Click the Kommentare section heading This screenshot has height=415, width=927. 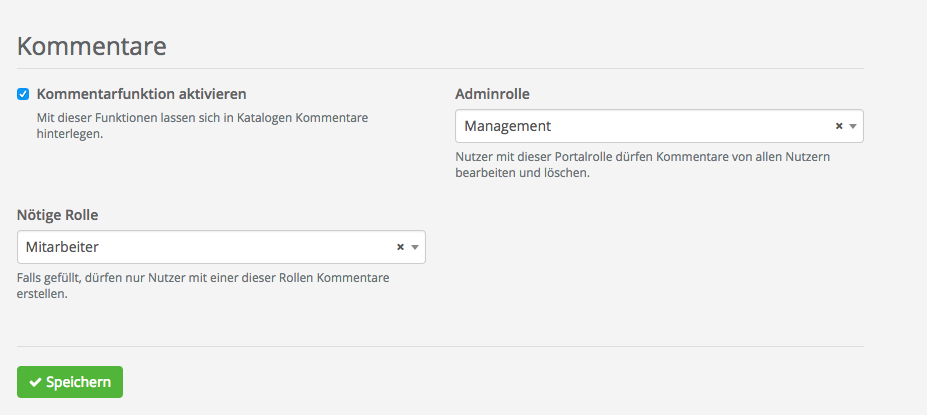point(91,46)
